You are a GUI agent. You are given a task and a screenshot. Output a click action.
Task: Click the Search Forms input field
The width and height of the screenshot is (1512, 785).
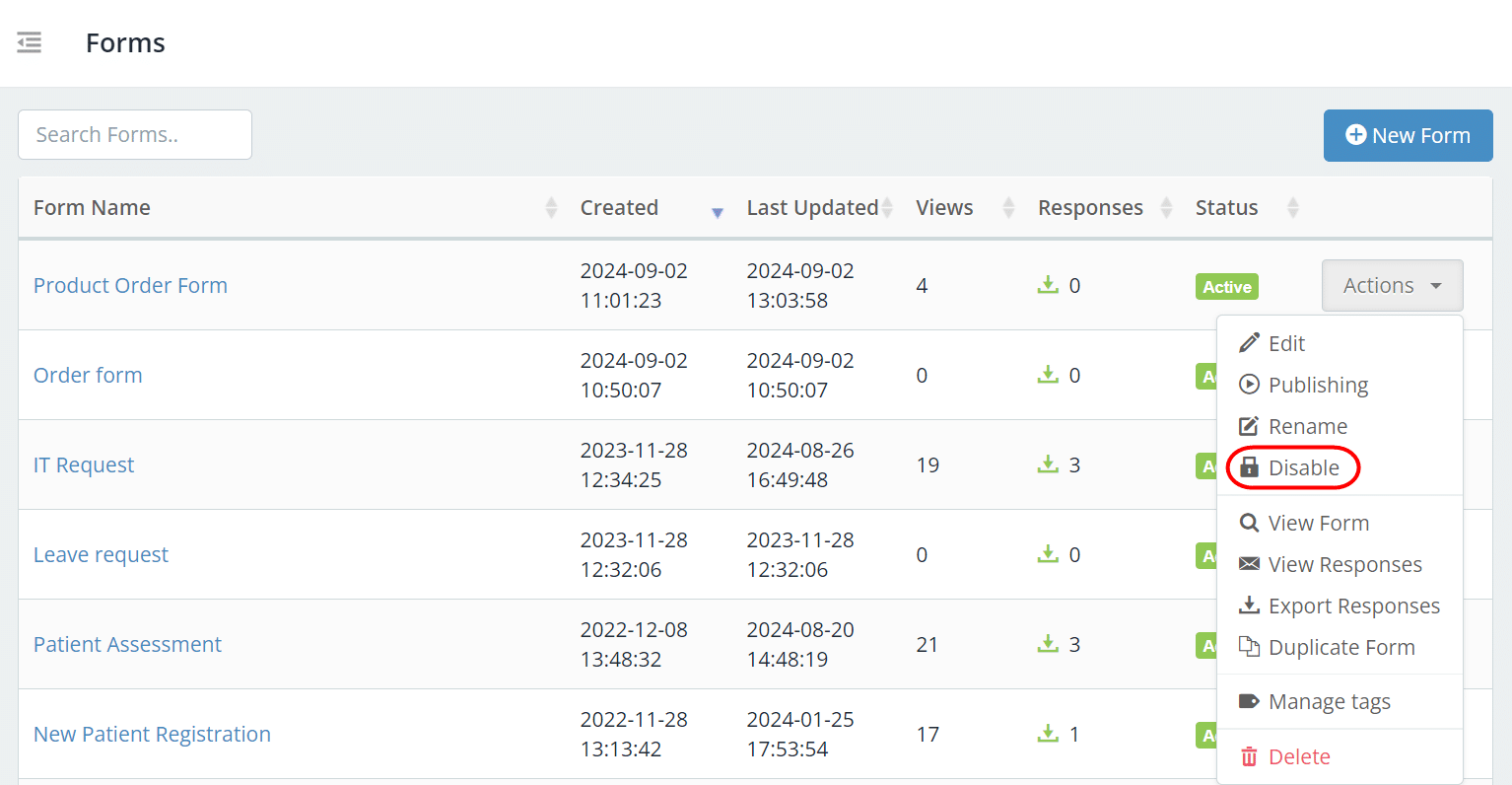[135, 134]
